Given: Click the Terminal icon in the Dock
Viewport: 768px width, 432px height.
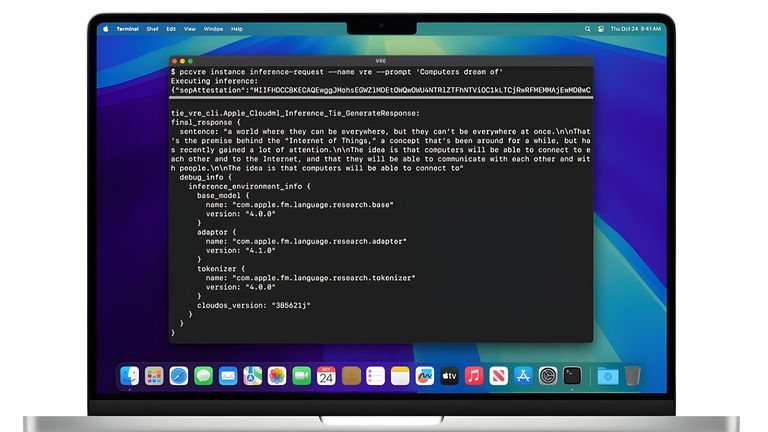Looking at the screenshot, I should pos(572,376).
